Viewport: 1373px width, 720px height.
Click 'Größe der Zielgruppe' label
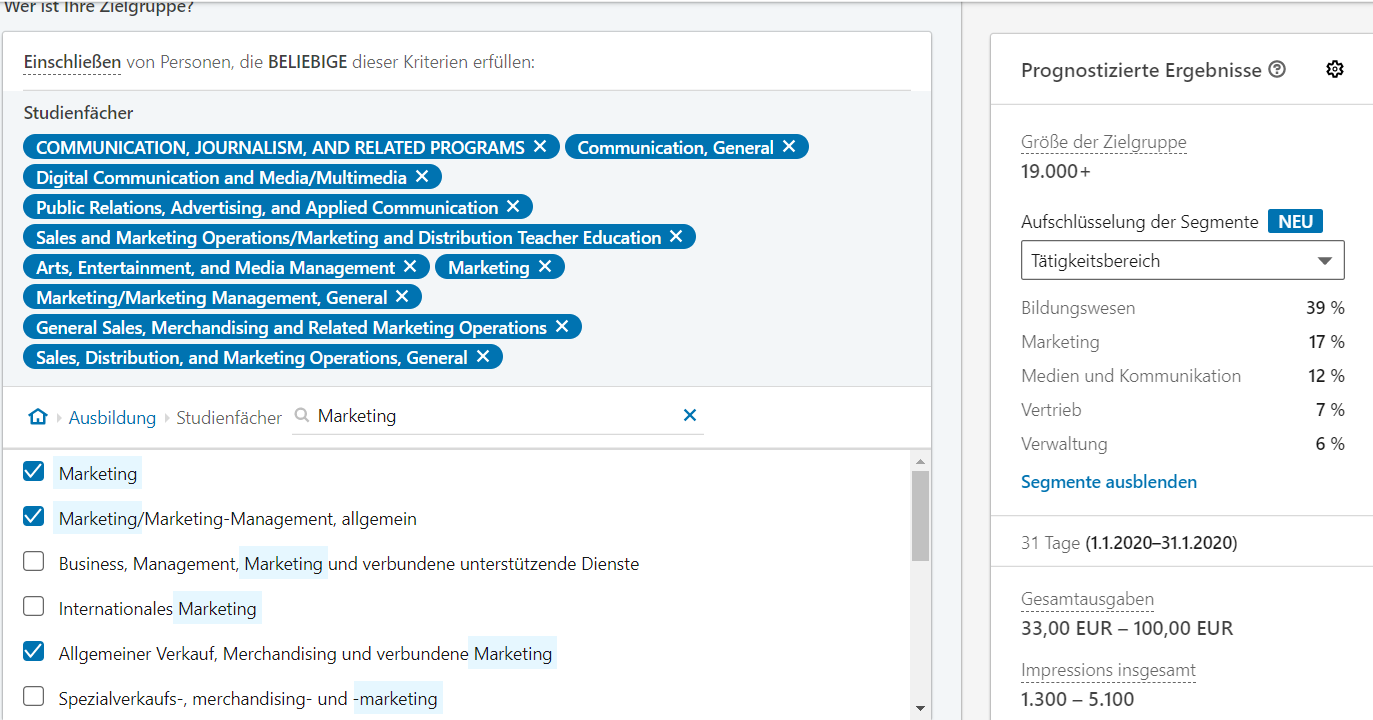coord(1103,142)
